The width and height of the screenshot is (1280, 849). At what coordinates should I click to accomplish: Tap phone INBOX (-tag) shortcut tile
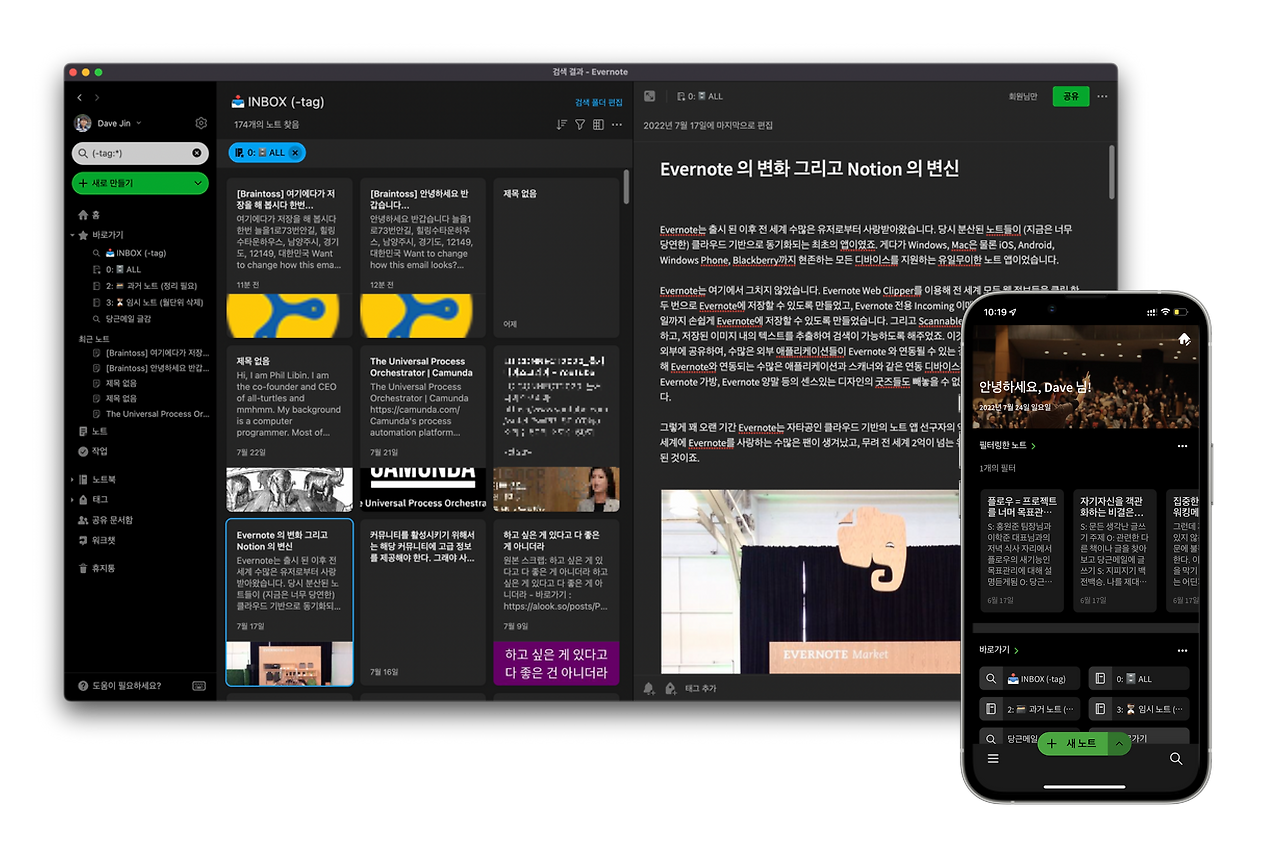pyautogui.click(x=1029, y=679)
